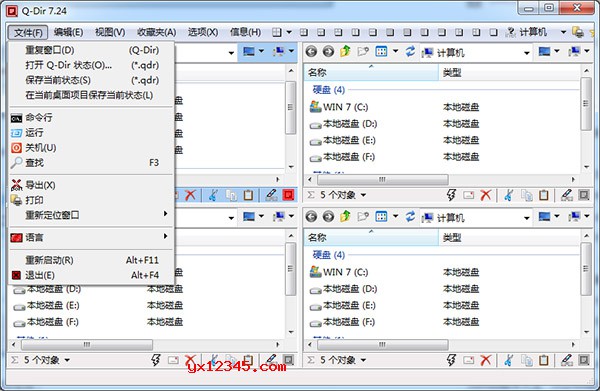
Task: Open the 编辑(E) menu
Action: pos(68,33)
